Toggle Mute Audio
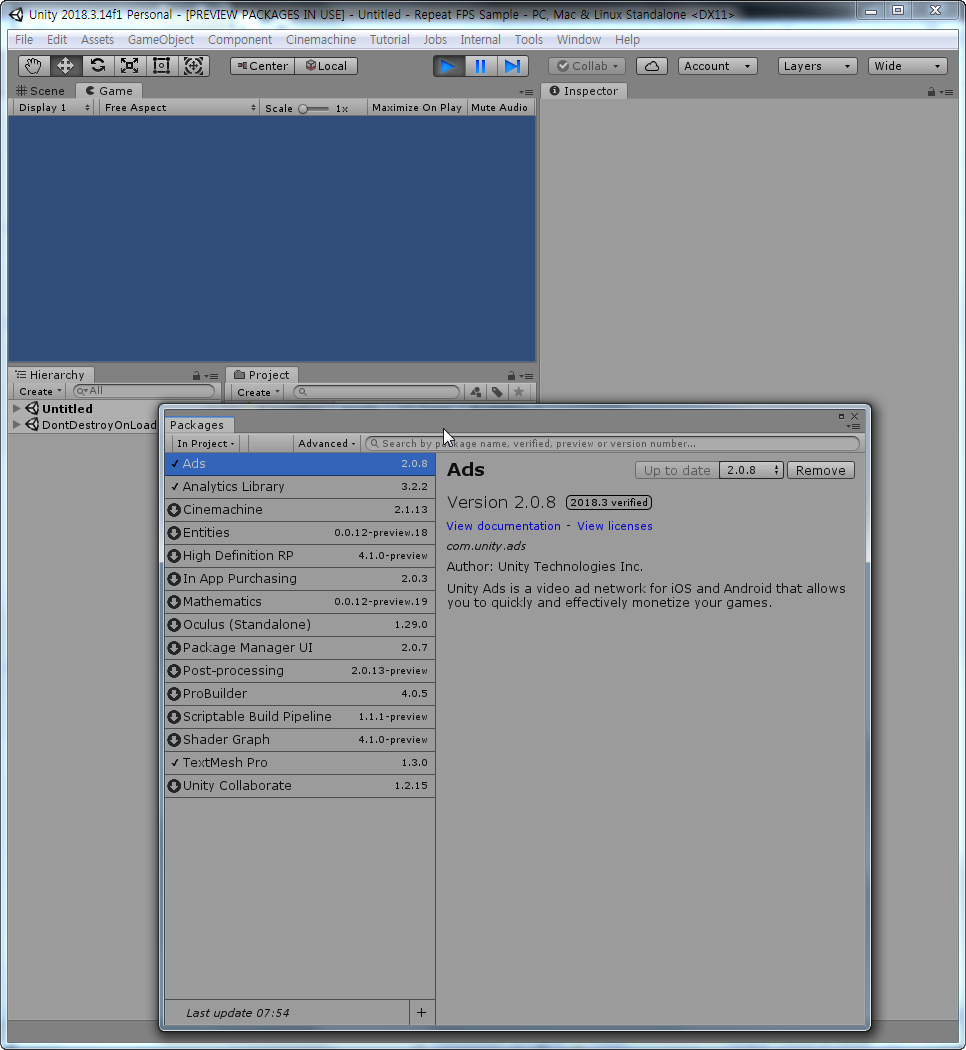The width and height of the screenshot is (966, 1050). click(x=499, y=107)
